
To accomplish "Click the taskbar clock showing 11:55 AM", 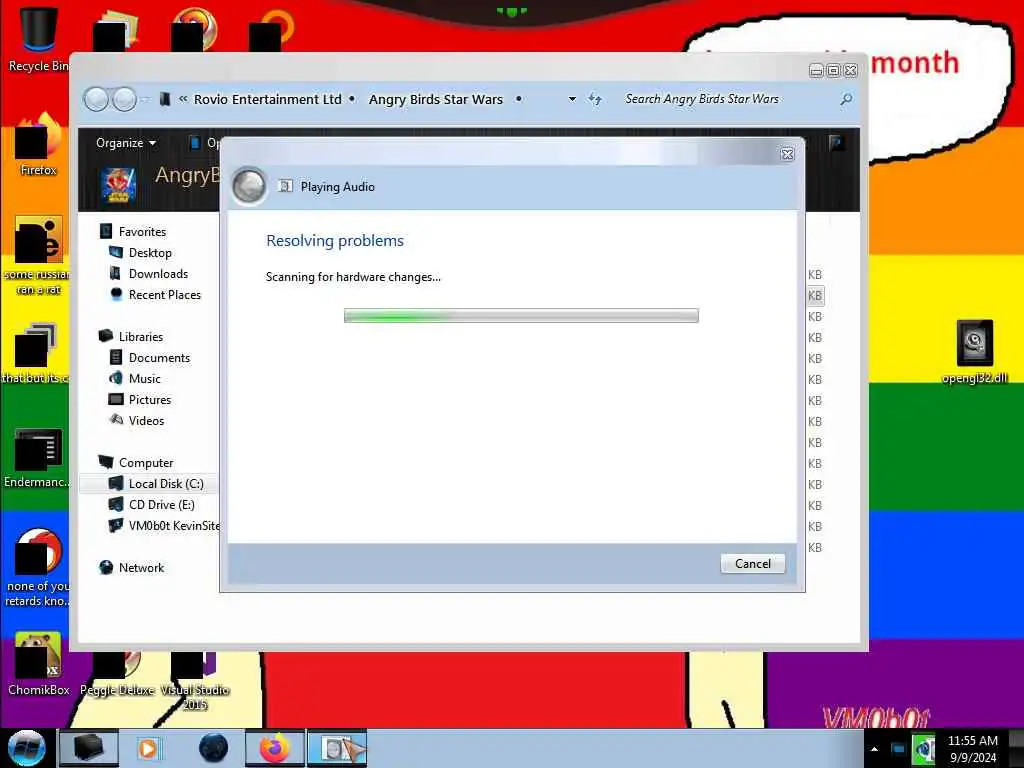I will (x=972, y=748).
